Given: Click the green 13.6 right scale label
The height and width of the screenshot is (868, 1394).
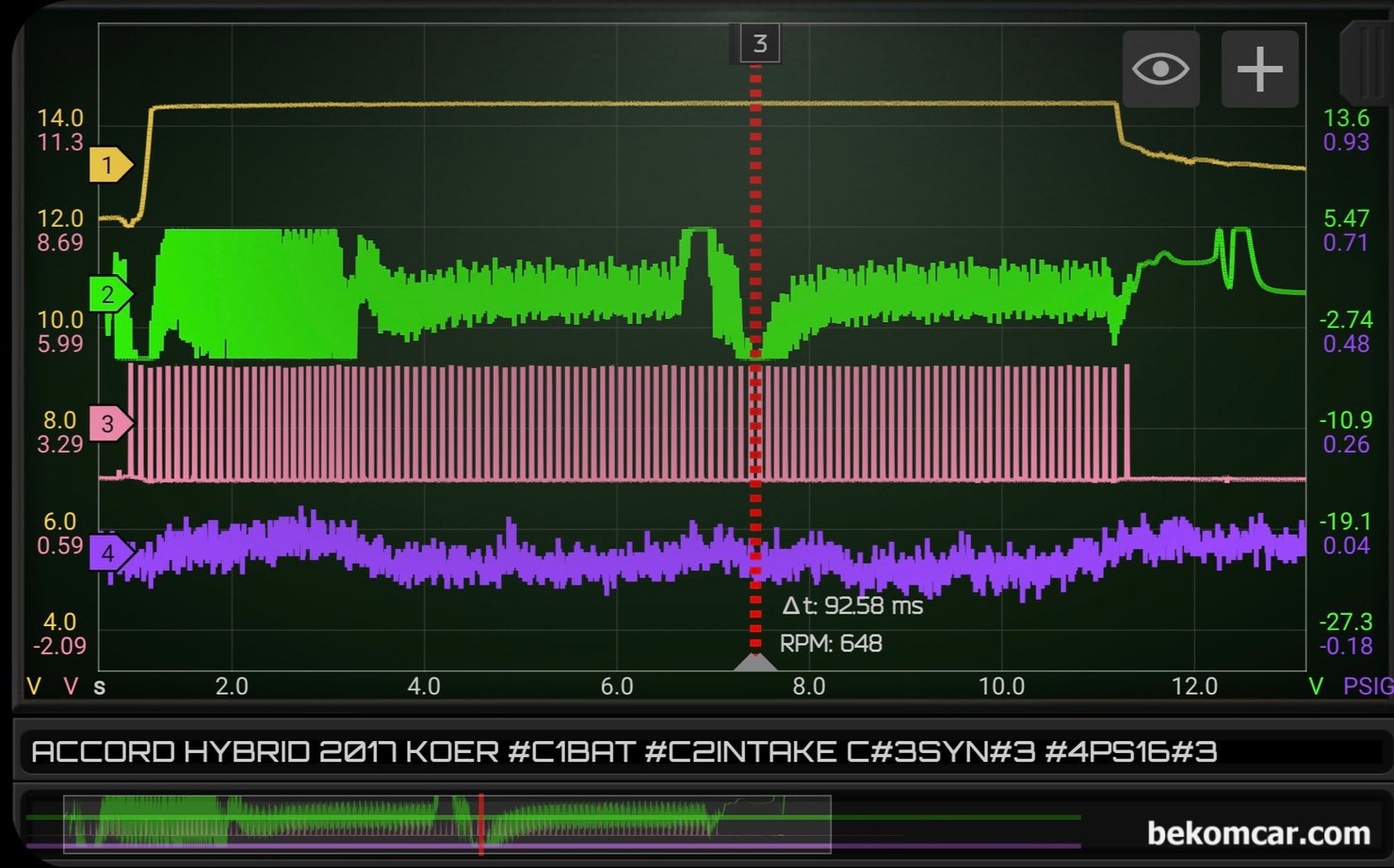Looking at the screenshot, I should 1346,118.
